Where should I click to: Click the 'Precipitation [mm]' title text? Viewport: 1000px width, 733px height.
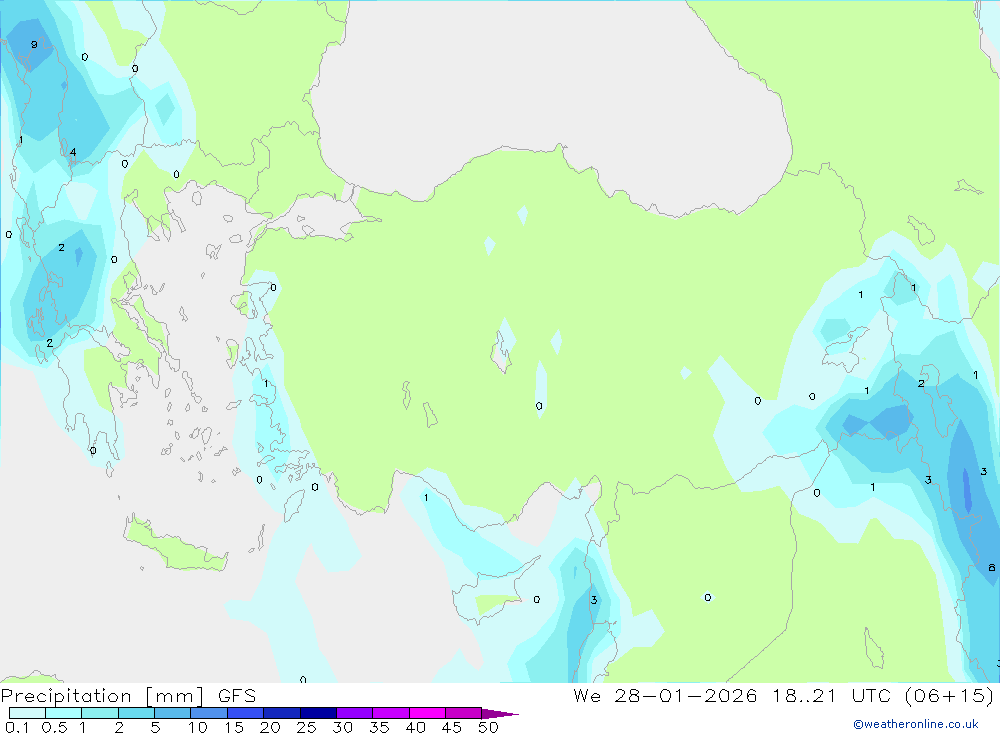pyautogui.click(x=102, y=696)
